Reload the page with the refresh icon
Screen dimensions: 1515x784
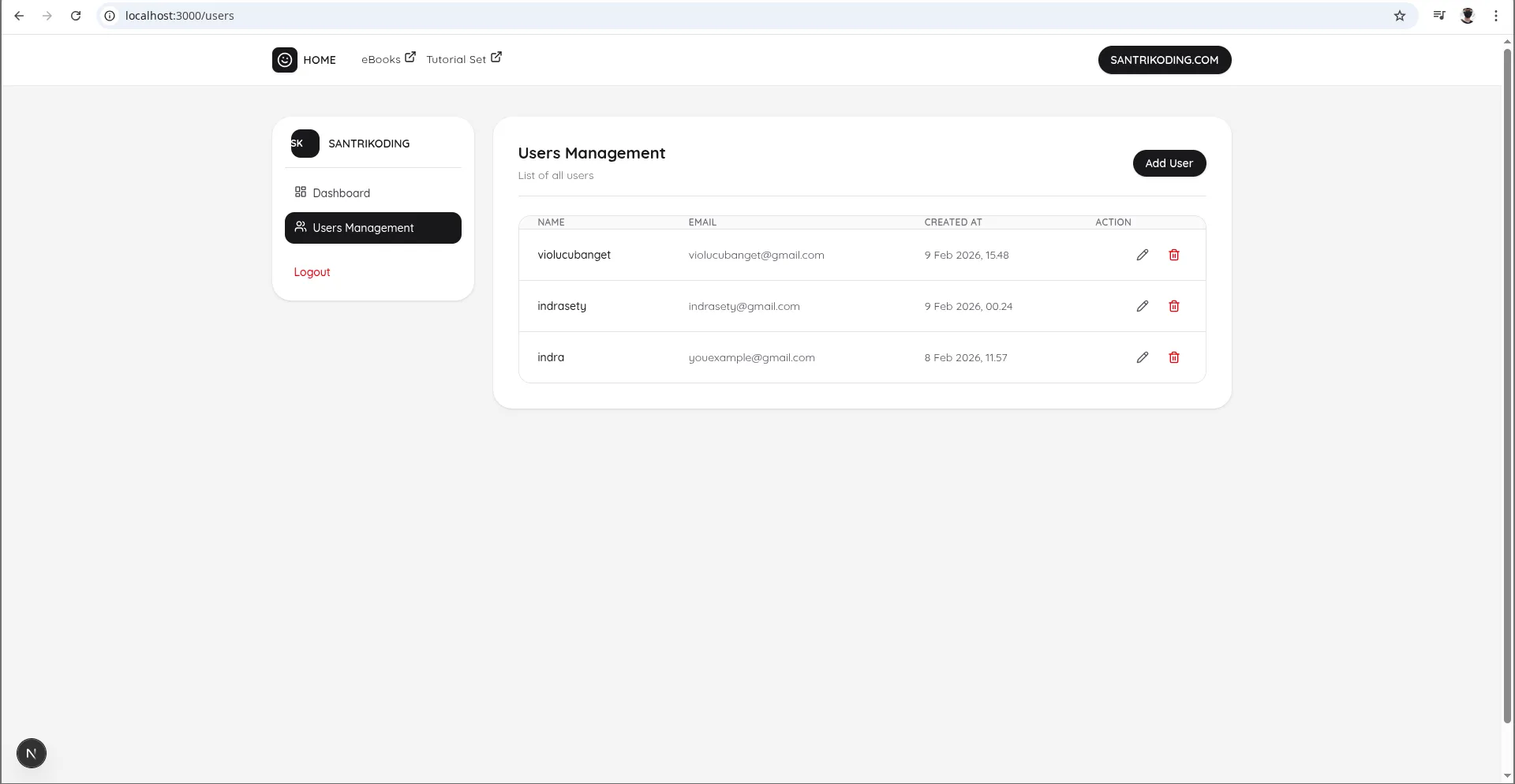[76, 16]
